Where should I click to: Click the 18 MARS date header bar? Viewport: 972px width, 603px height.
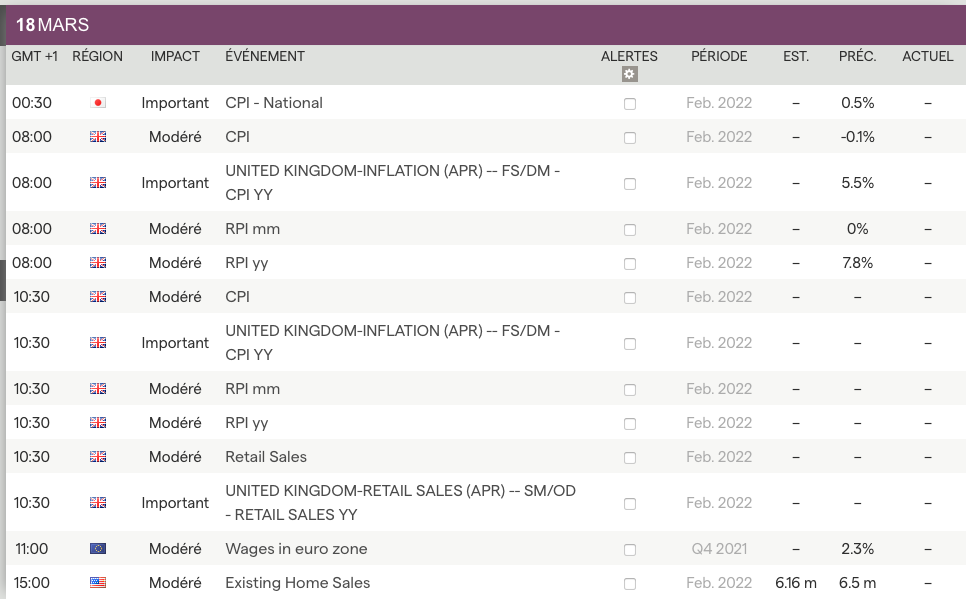click(x=486, y=24)
